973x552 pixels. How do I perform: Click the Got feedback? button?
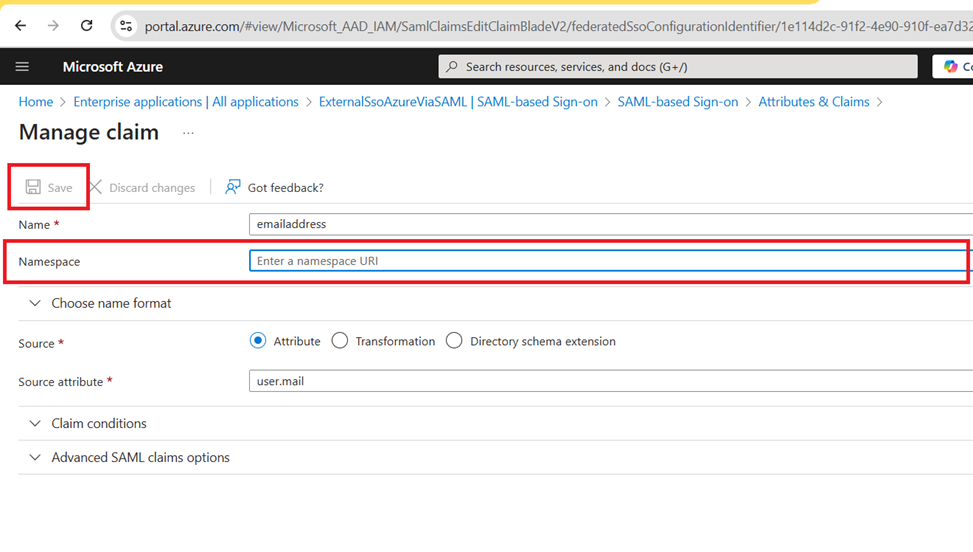click(274, 187)
